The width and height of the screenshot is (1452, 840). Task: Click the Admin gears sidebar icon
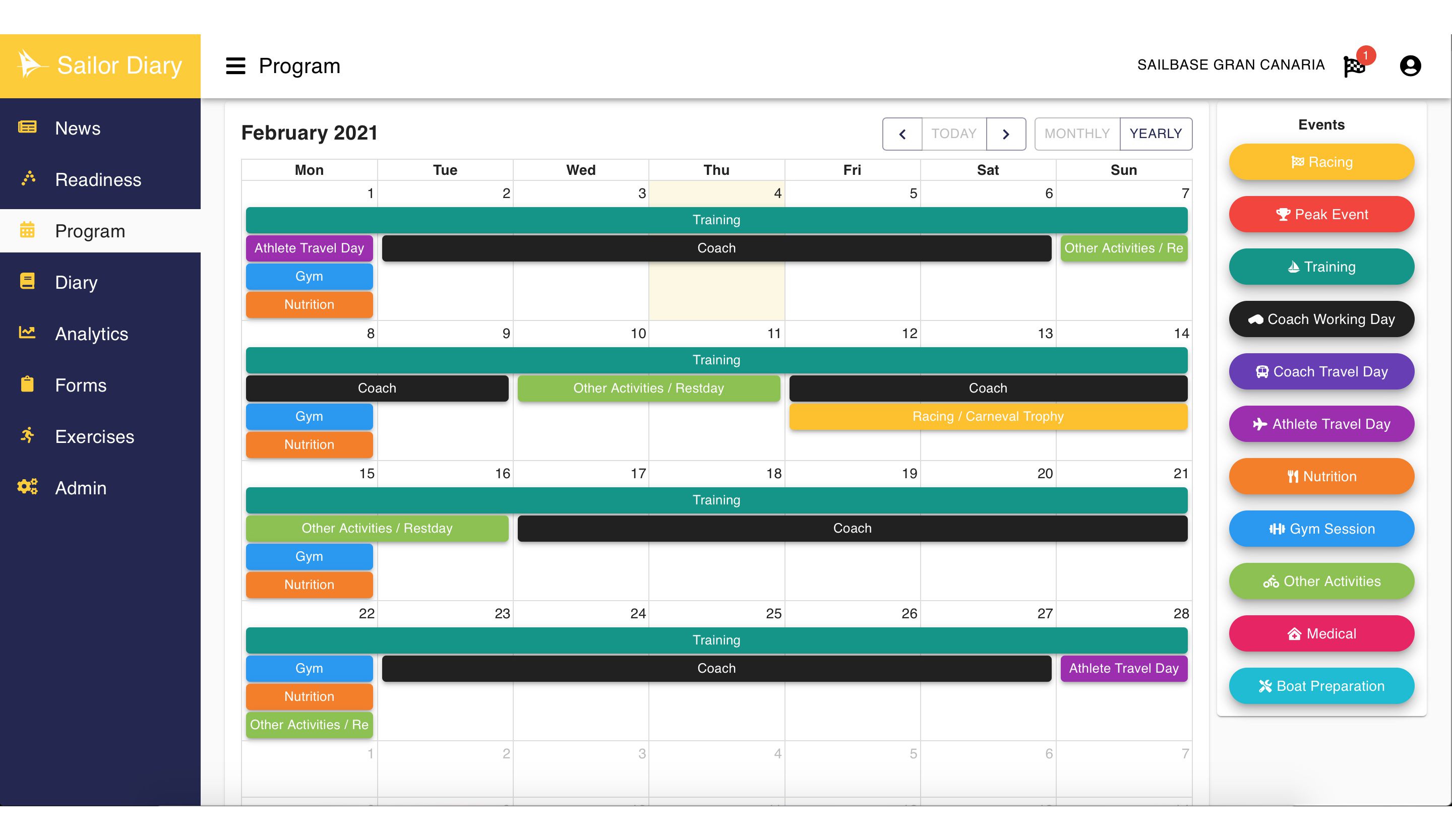[x=27, y=486]
